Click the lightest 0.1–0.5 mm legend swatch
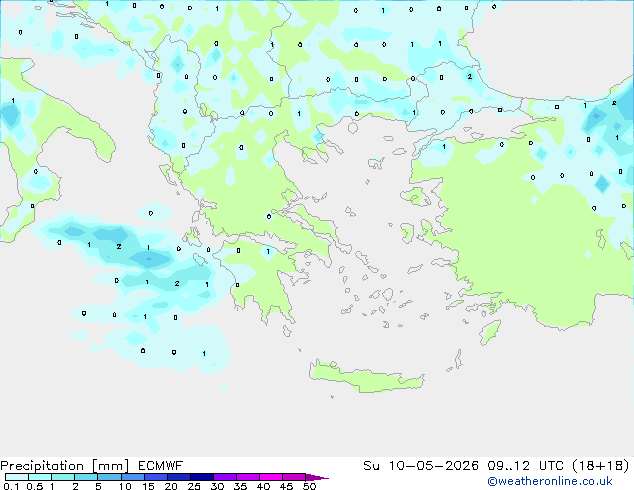The image size is (634, 490). pos(17,477)
